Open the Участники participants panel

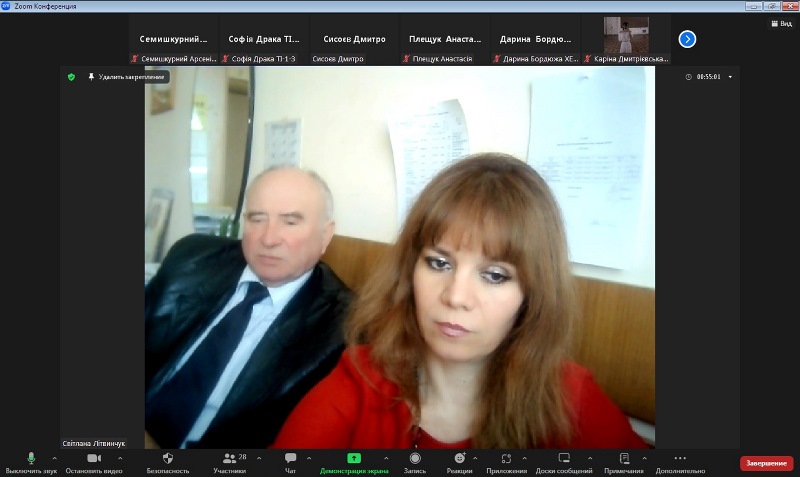coord(230,463)
